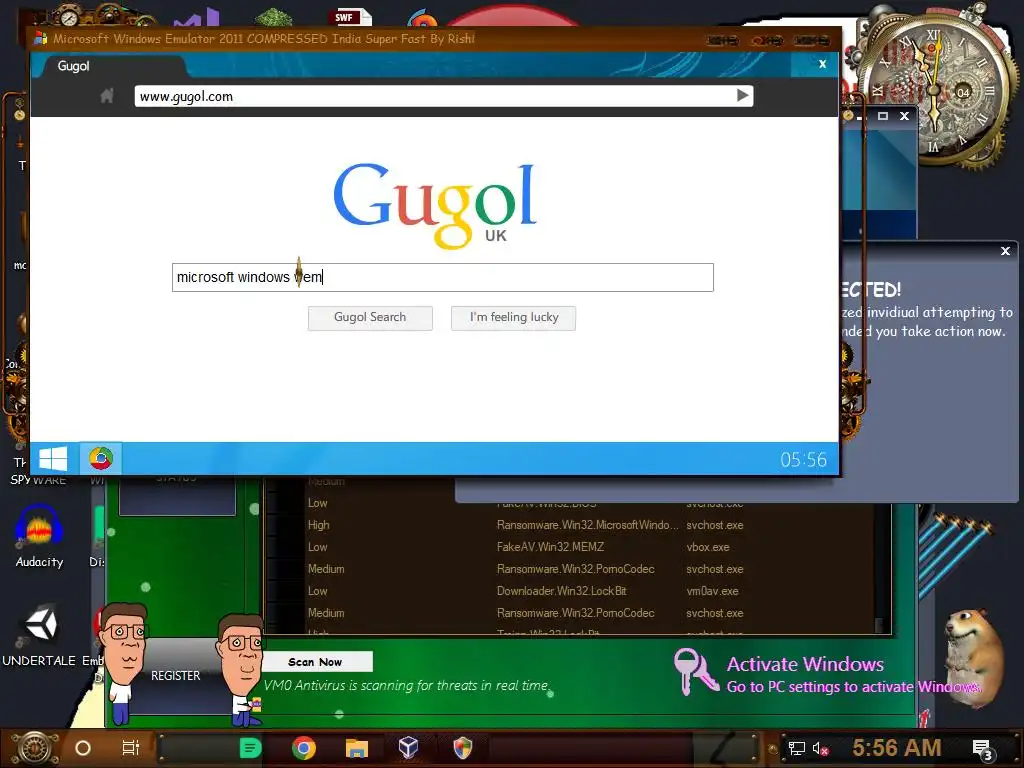Click the emulator window title bar icon

pyautogui.click(x=40, y=39)
